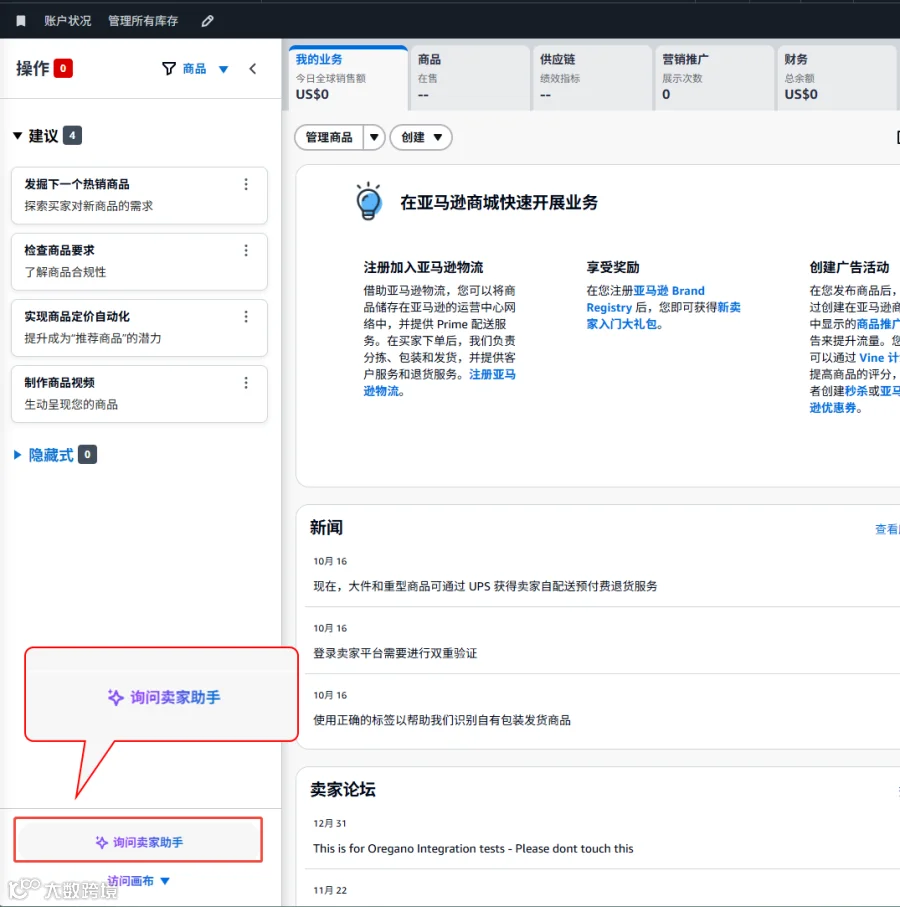Click the 操作 count badge showing 0
This screenshot has width=900, height=907.
tap(63, 68)
